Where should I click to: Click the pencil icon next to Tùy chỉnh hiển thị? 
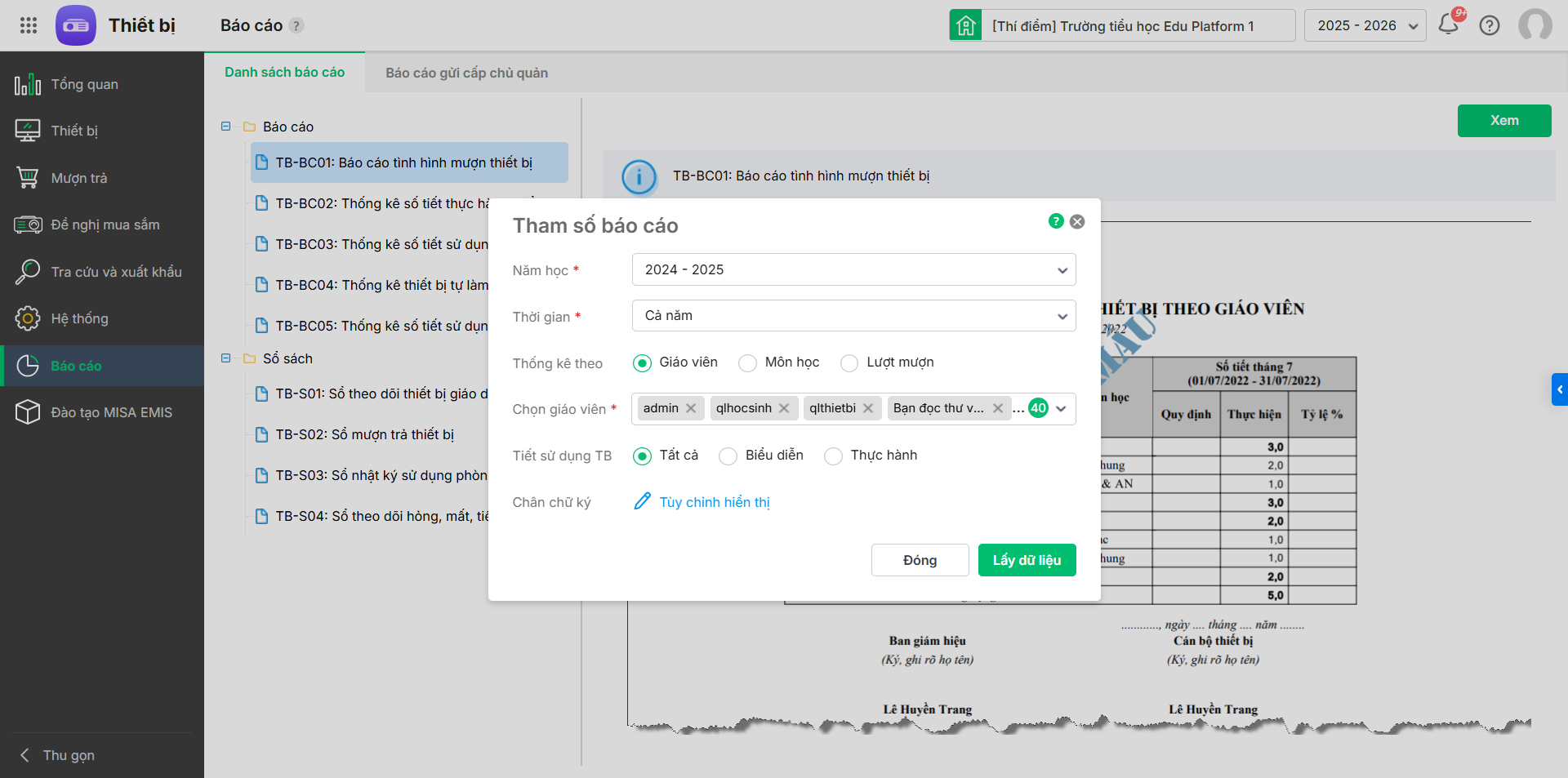click(x=643, y=501)
